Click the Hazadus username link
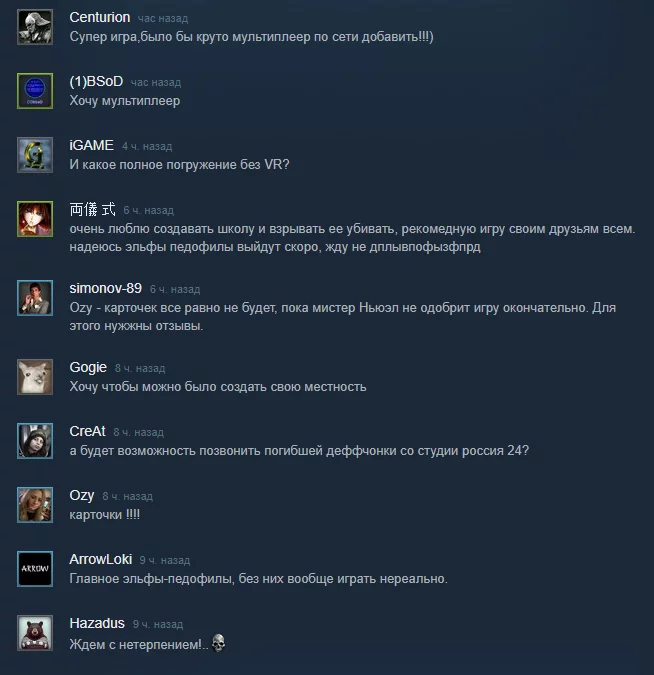 (97, 623)
